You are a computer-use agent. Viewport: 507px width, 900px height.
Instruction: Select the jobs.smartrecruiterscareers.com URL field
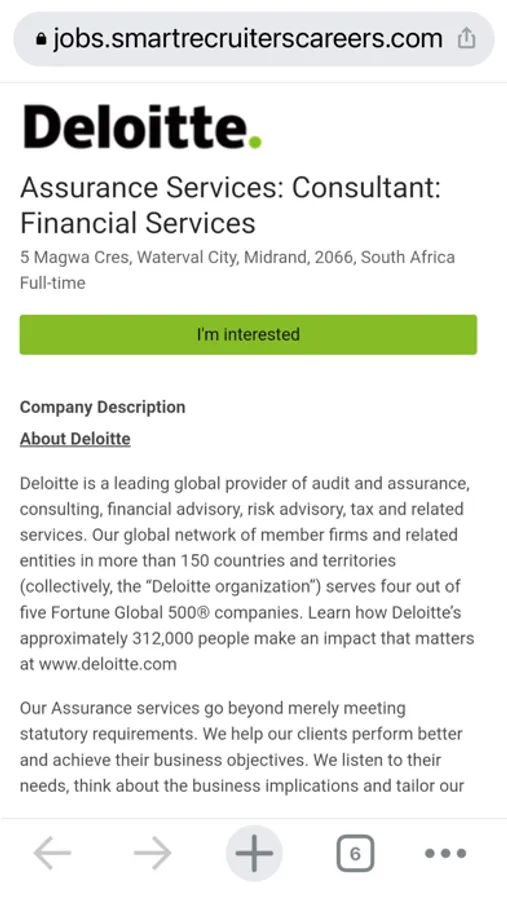247,39
